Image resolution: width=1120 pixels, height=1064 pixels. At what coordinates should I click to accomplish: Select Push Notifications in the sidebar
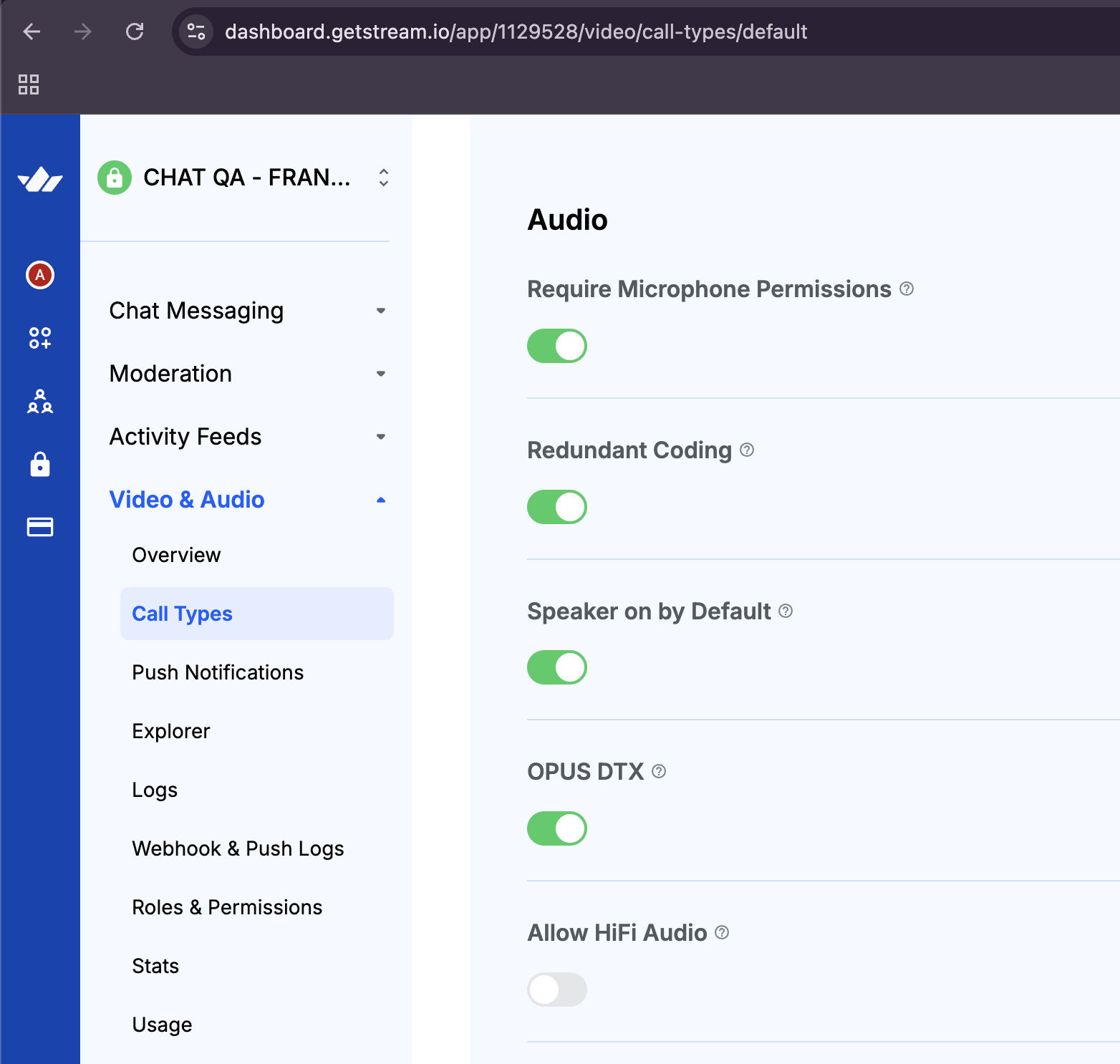click(218, 672)
